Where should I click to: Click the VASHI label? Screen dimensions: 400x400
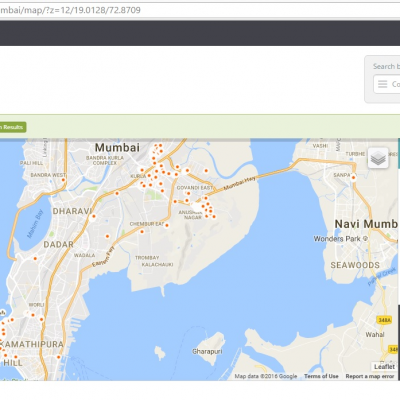tap(320, 146)
